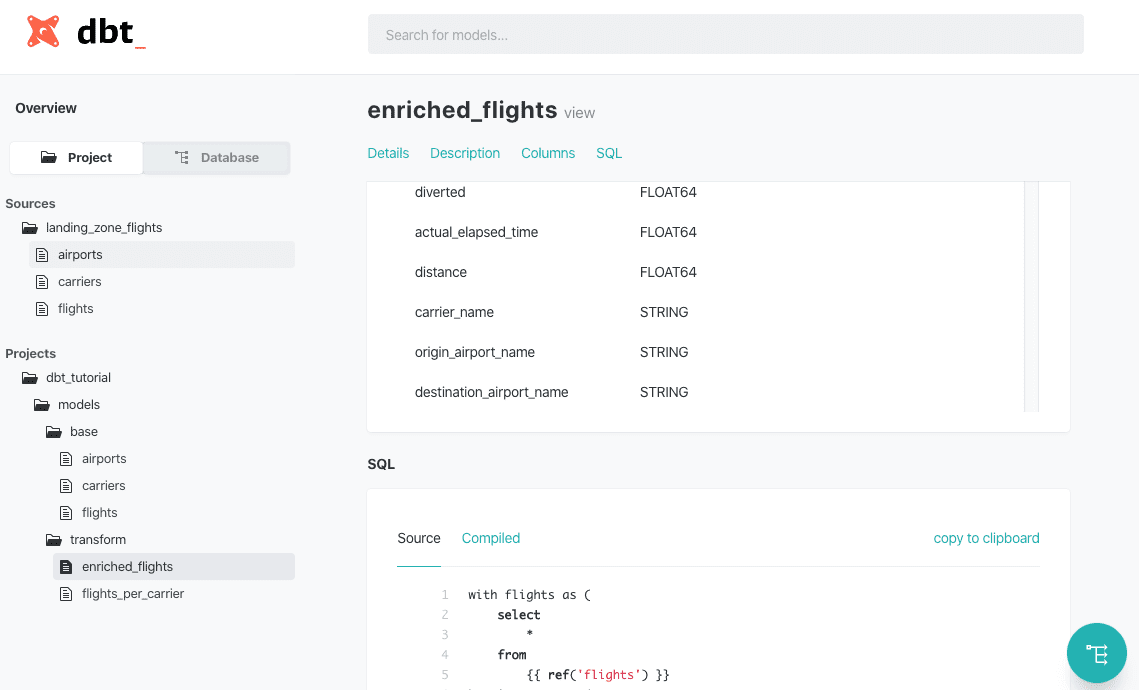
Task: Click file icon beside flights_per_carrier
Action: click(x=66, y=594)
